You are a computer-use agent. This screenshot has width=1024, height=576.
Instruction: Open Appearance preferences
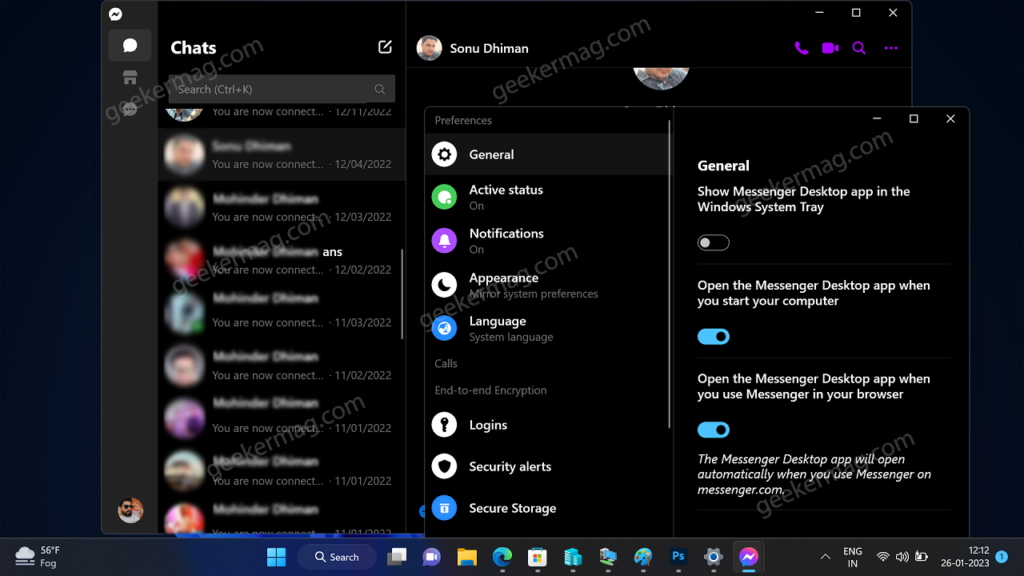tap(547, 285)
